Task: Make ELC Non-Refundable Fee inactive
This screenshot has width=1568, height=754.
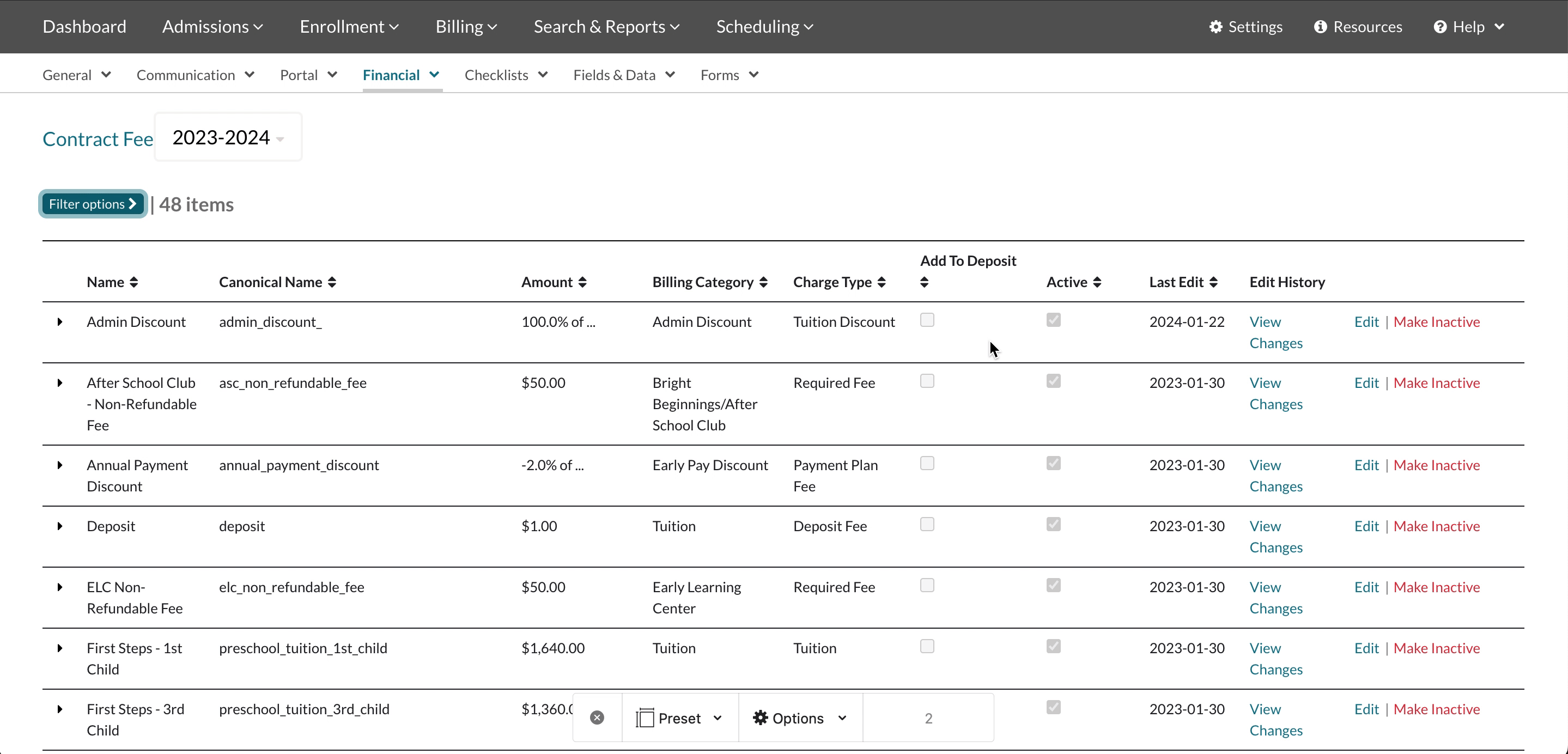Action: click(x=1437, y=587)
